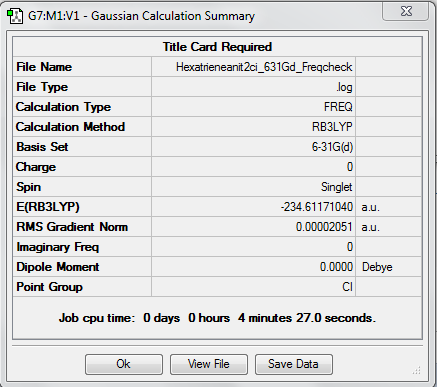
Task: Select the 6-31G(d) basis set value
Action: click(332, 147)
